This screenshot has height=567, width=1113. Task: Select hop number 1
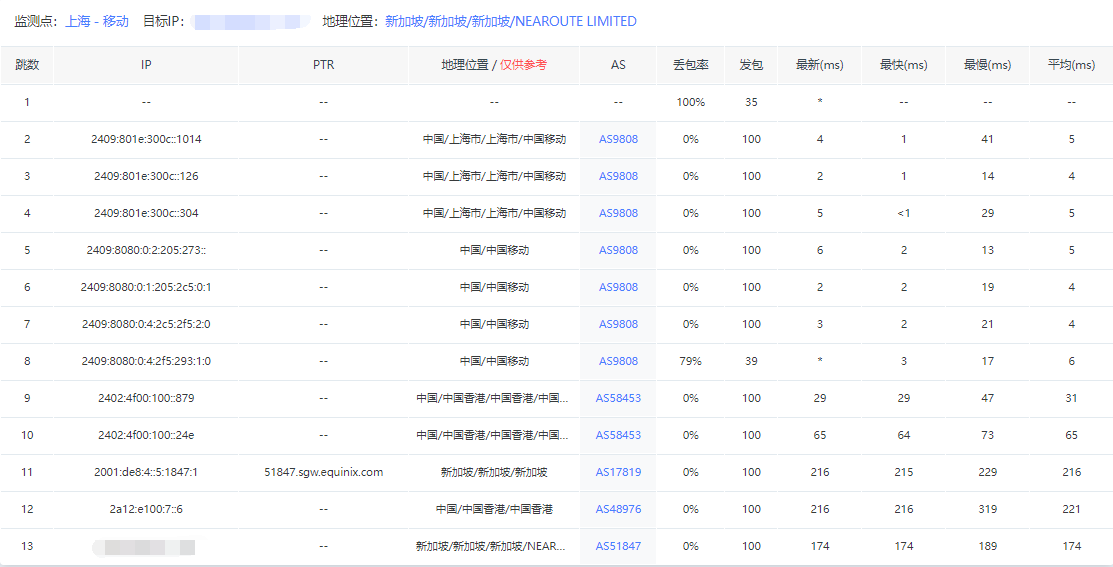click(27, 102)
